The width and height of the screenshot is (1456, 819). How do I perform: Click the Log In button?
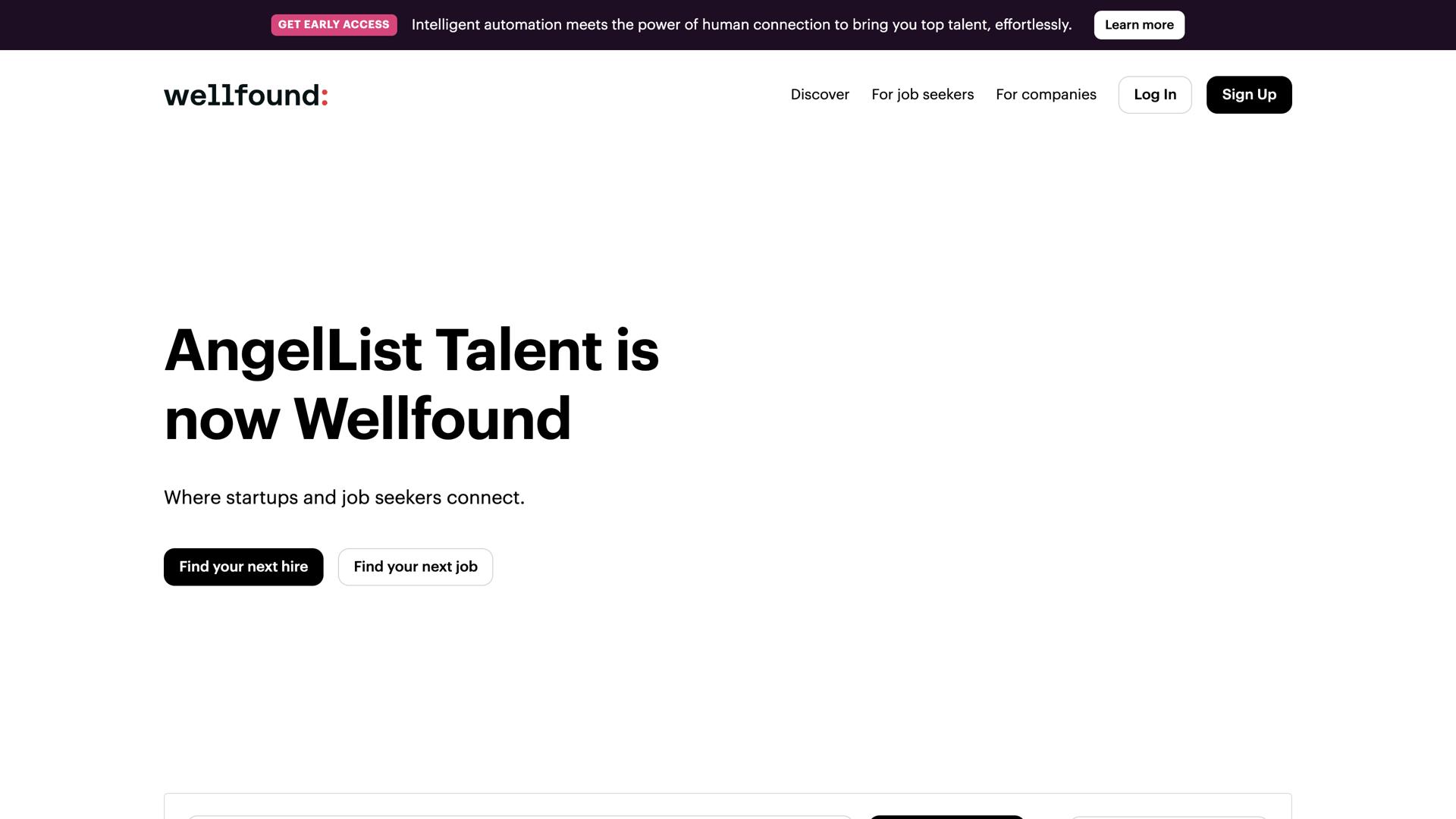(1155, 94)
